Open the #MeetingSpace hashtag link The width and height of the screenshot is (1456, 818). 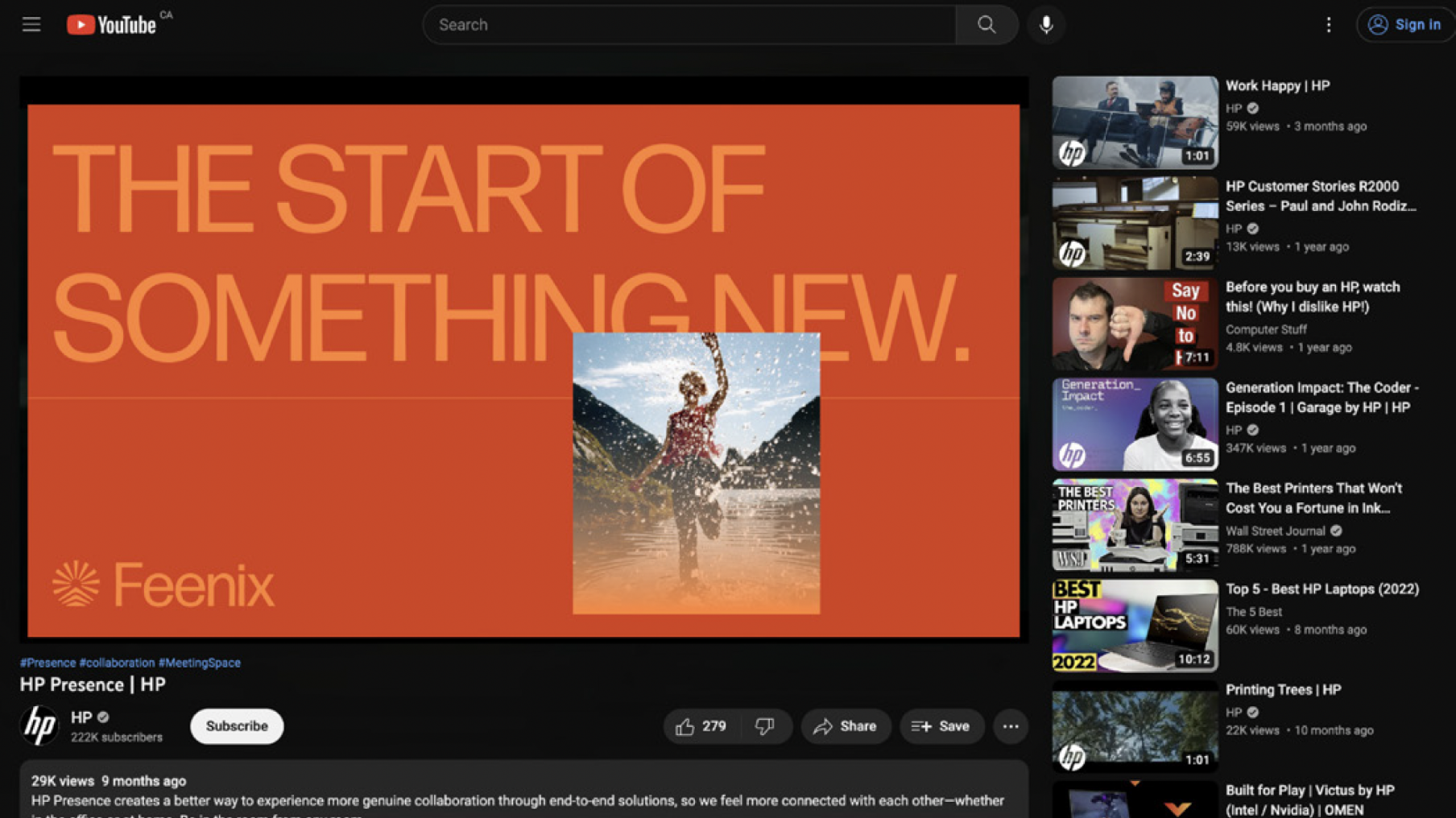(x=199, y=663)
